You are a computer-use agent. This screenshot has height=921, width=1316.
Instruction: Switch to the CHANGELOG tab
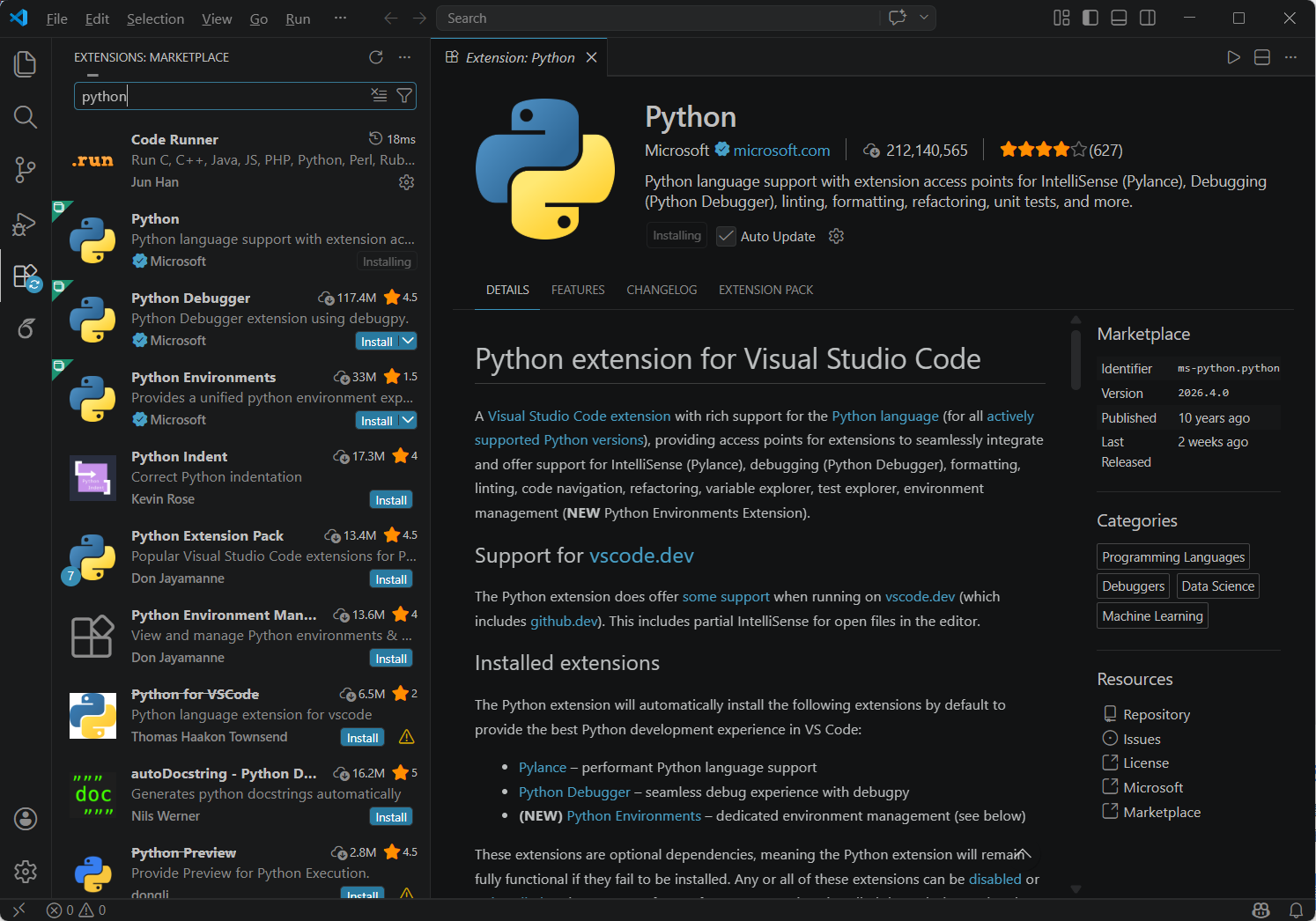662,290
